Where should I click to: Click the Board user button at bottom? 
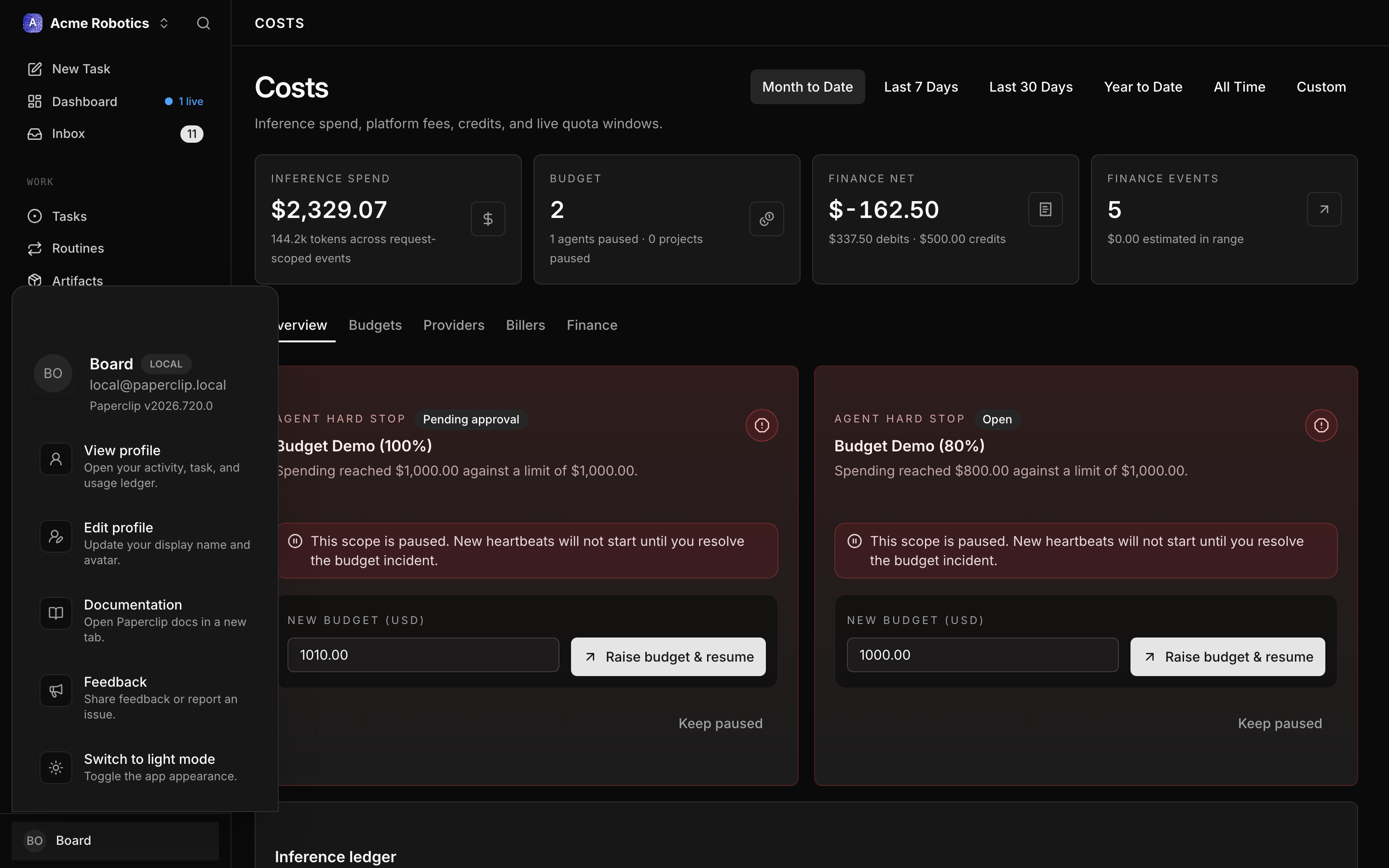coord(115,841)
